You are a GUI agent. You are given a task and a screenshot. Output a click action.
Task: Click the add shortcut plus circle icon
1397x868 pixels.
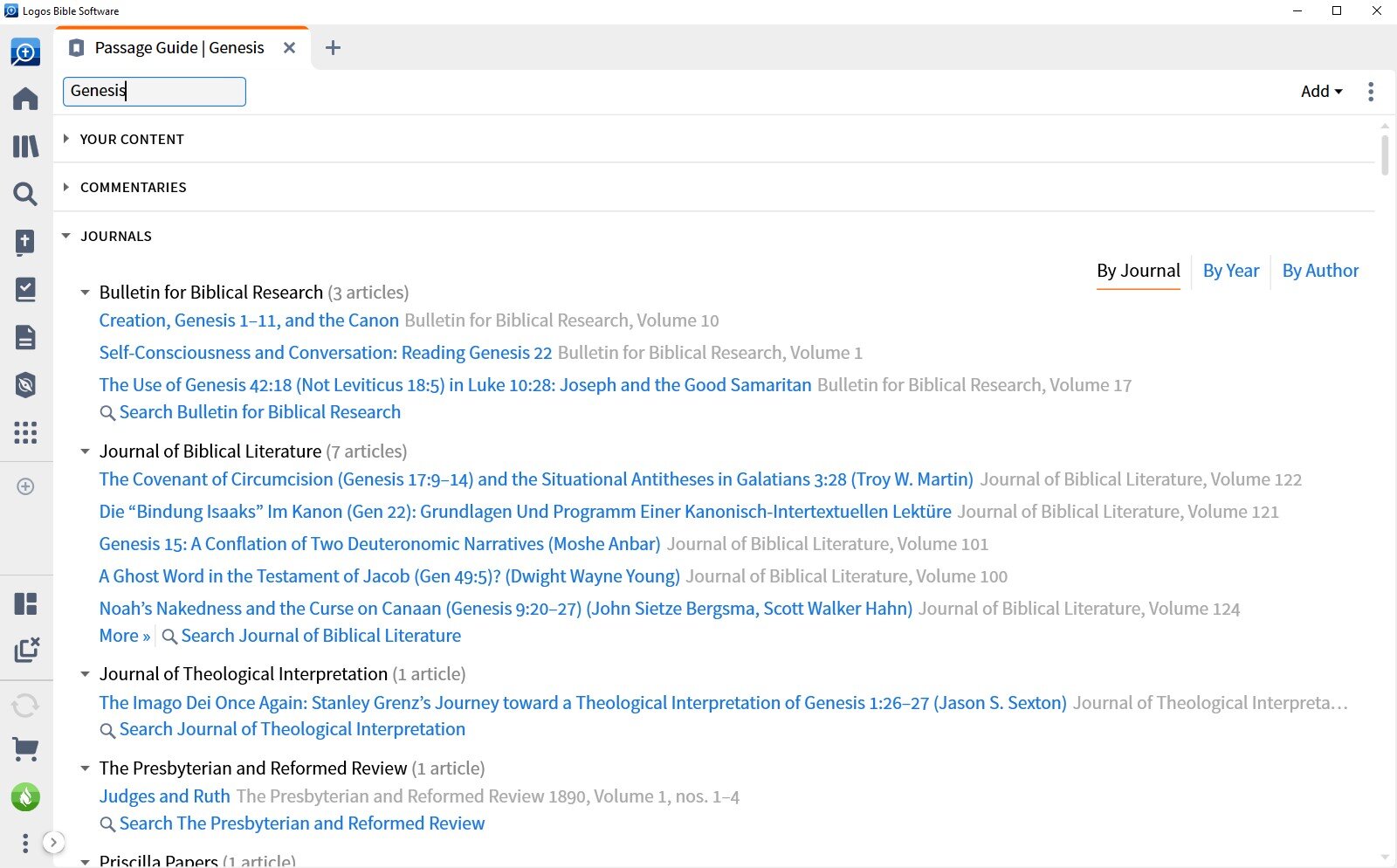(25, 486)
